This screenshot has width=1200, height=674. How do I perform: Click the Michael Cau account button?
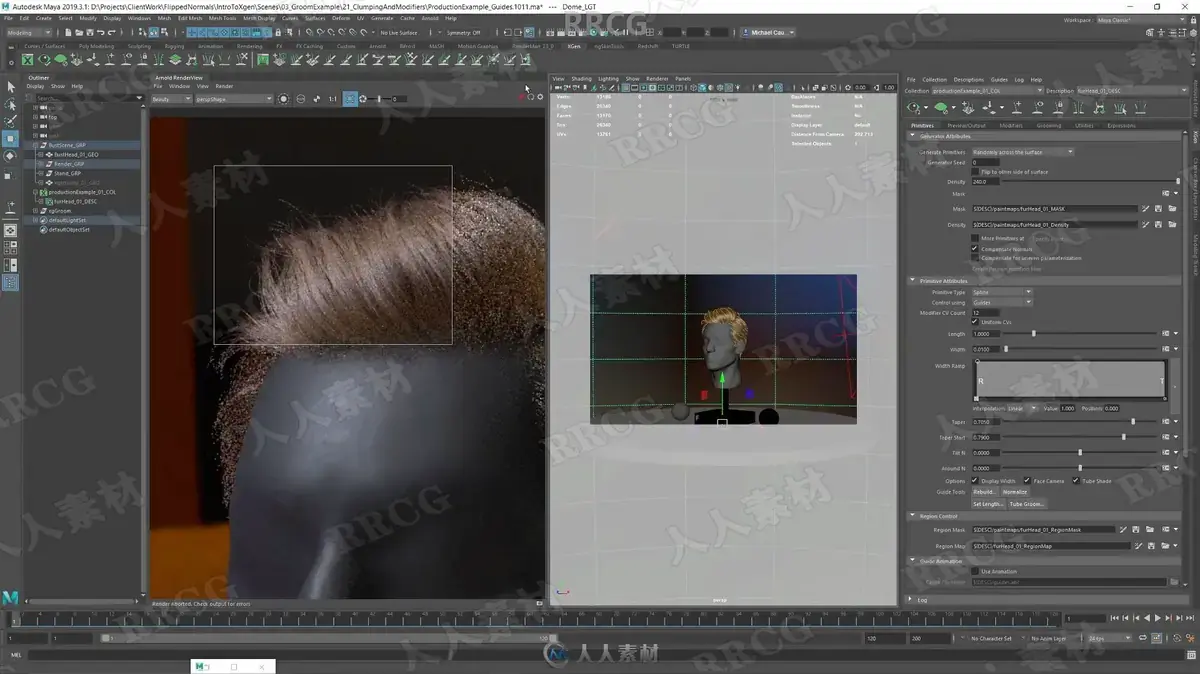[768, 32]
